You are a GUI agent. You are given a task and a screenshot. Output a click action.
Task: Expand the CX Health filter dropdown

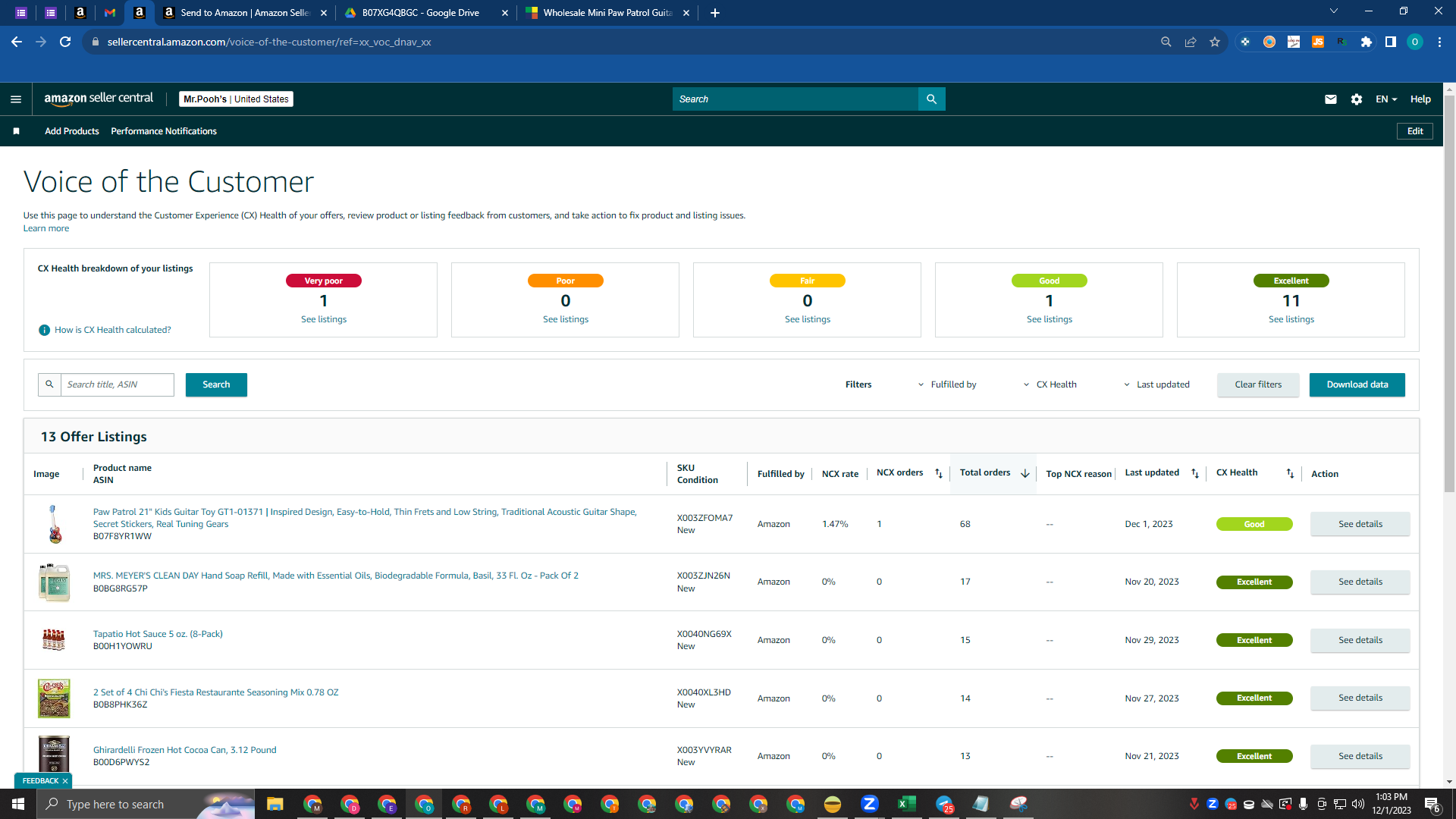[x=1050, y=384]
